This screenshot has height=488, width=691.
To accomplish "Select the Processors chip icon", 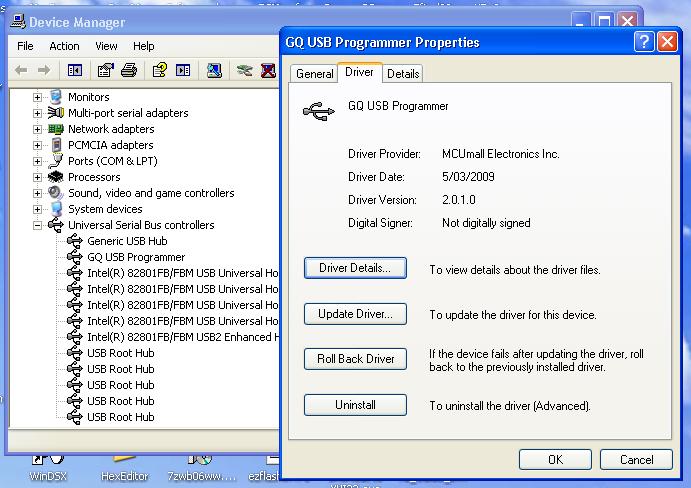I will tap(56, 177).
